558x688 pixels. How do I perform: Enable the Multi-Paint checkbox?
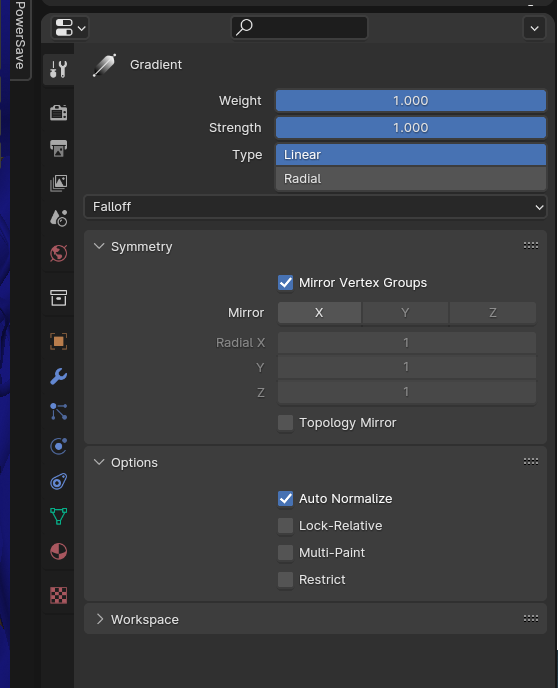tap(286, 553)
